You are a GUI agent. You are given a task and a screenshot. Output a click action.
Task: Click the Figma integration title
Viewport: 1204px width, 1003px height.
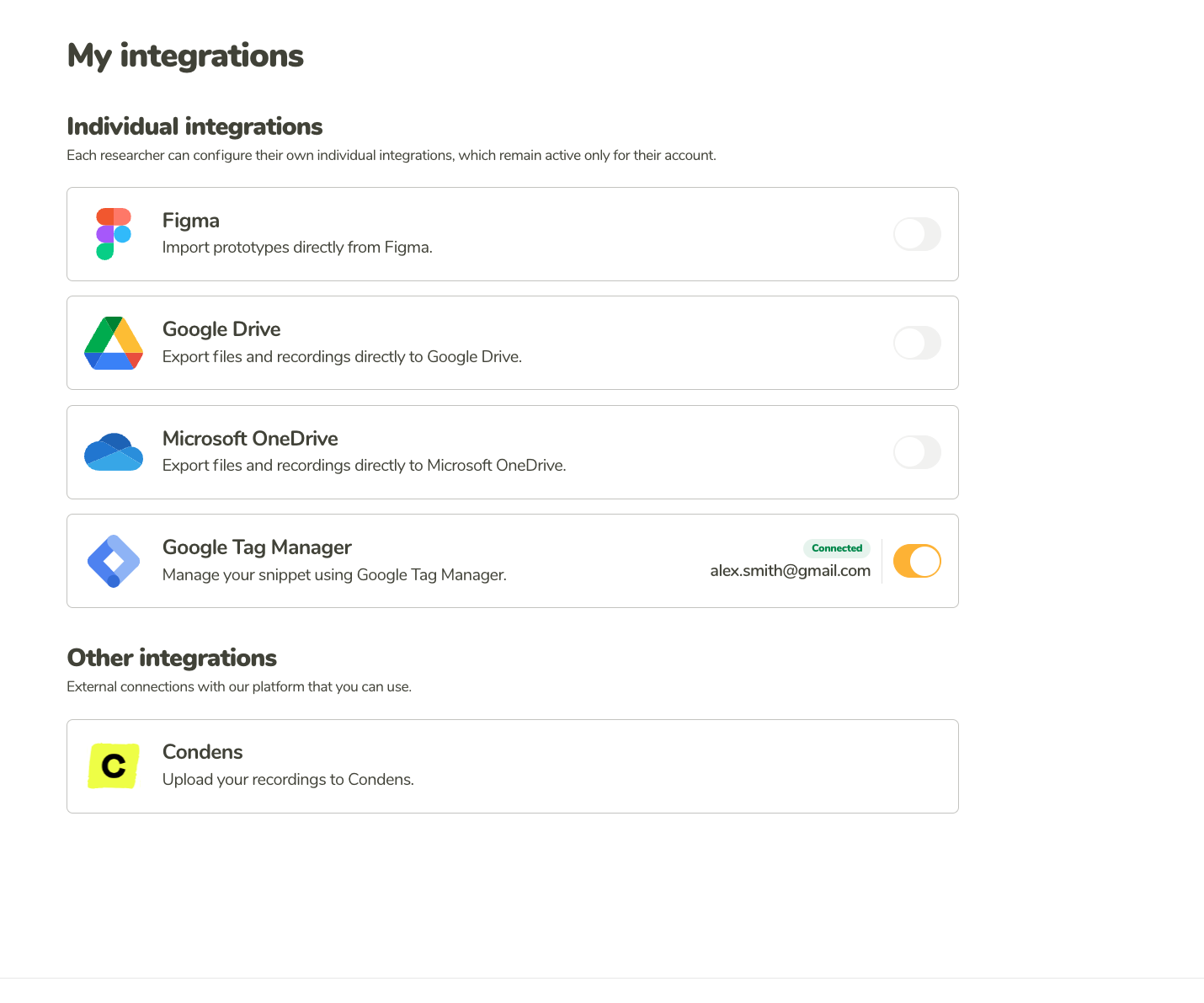coord(191,221)
